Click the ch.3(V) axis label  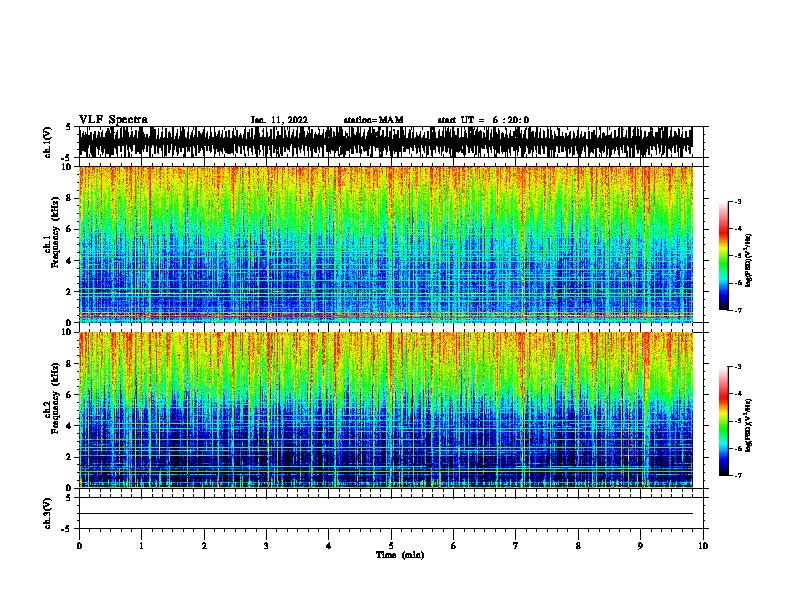point(48,513)
